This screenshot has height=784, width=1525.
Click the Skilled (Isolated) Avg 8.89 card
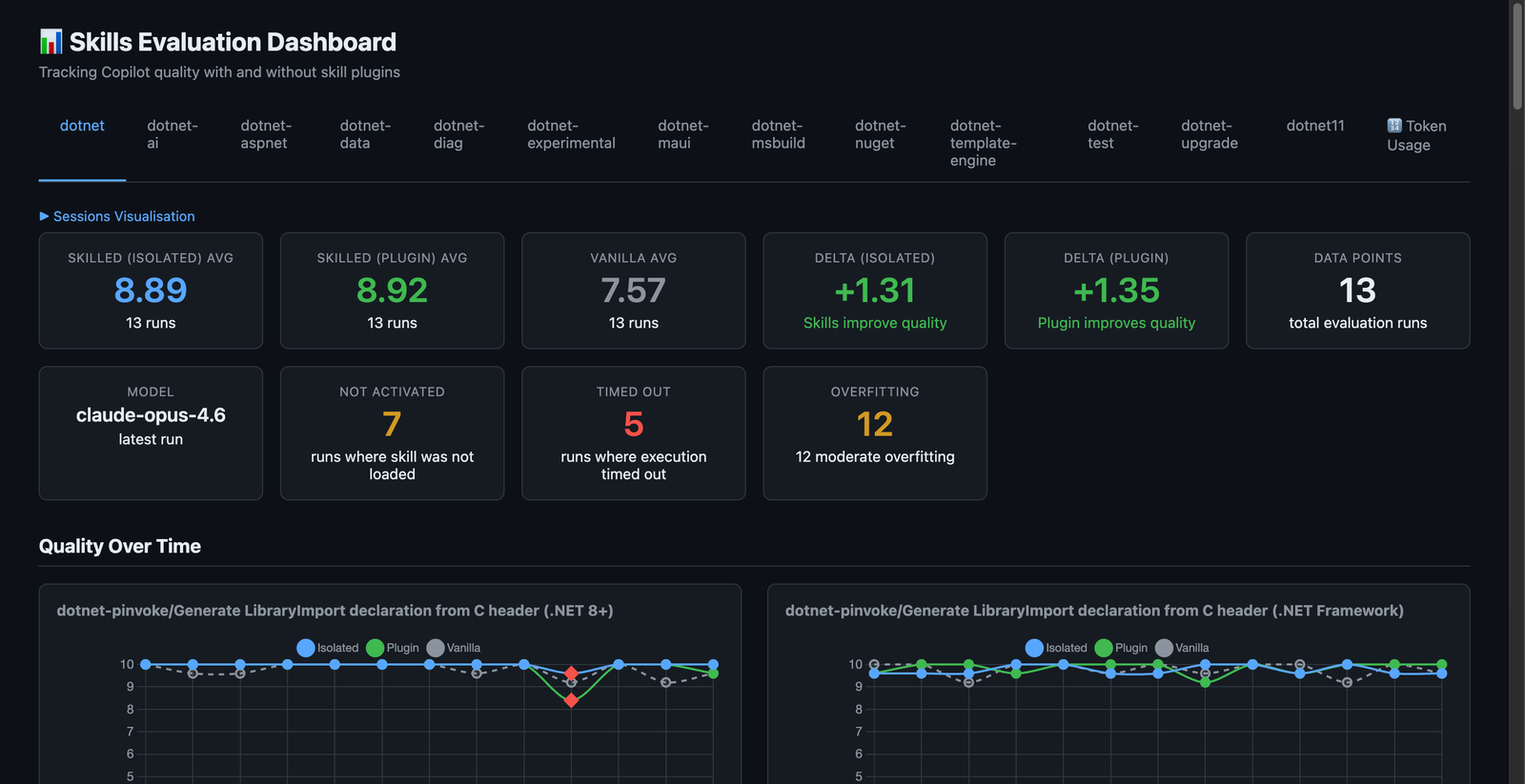(x=151, y=291)
